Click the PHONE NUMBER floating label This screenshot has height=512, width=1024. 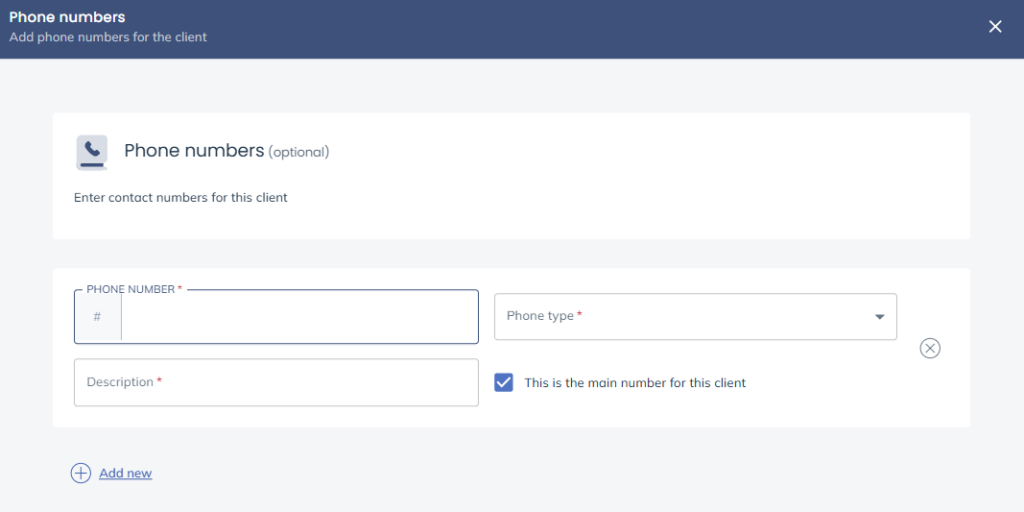[x=131, y=289]
